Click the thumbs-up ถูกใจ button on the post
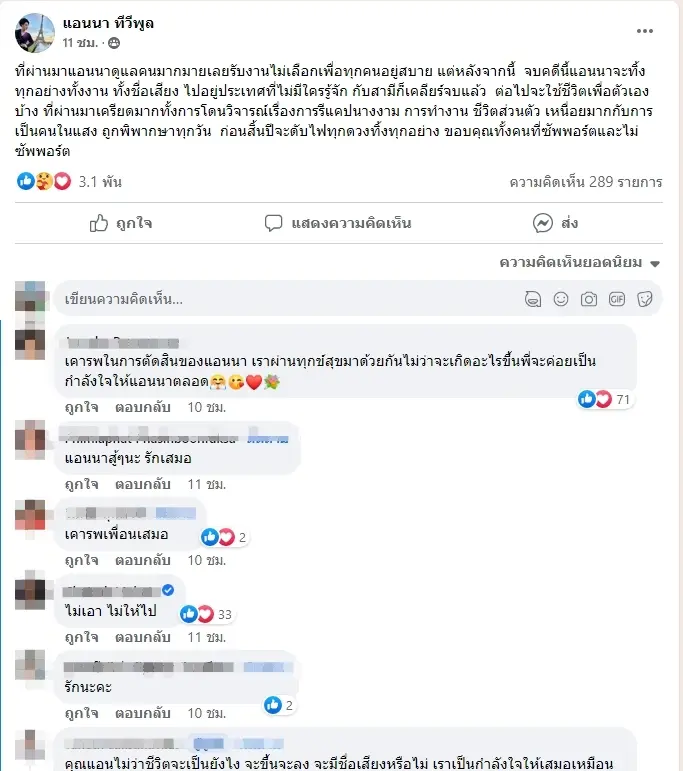The height and width of the screenshot is (771, 683). 121,223
